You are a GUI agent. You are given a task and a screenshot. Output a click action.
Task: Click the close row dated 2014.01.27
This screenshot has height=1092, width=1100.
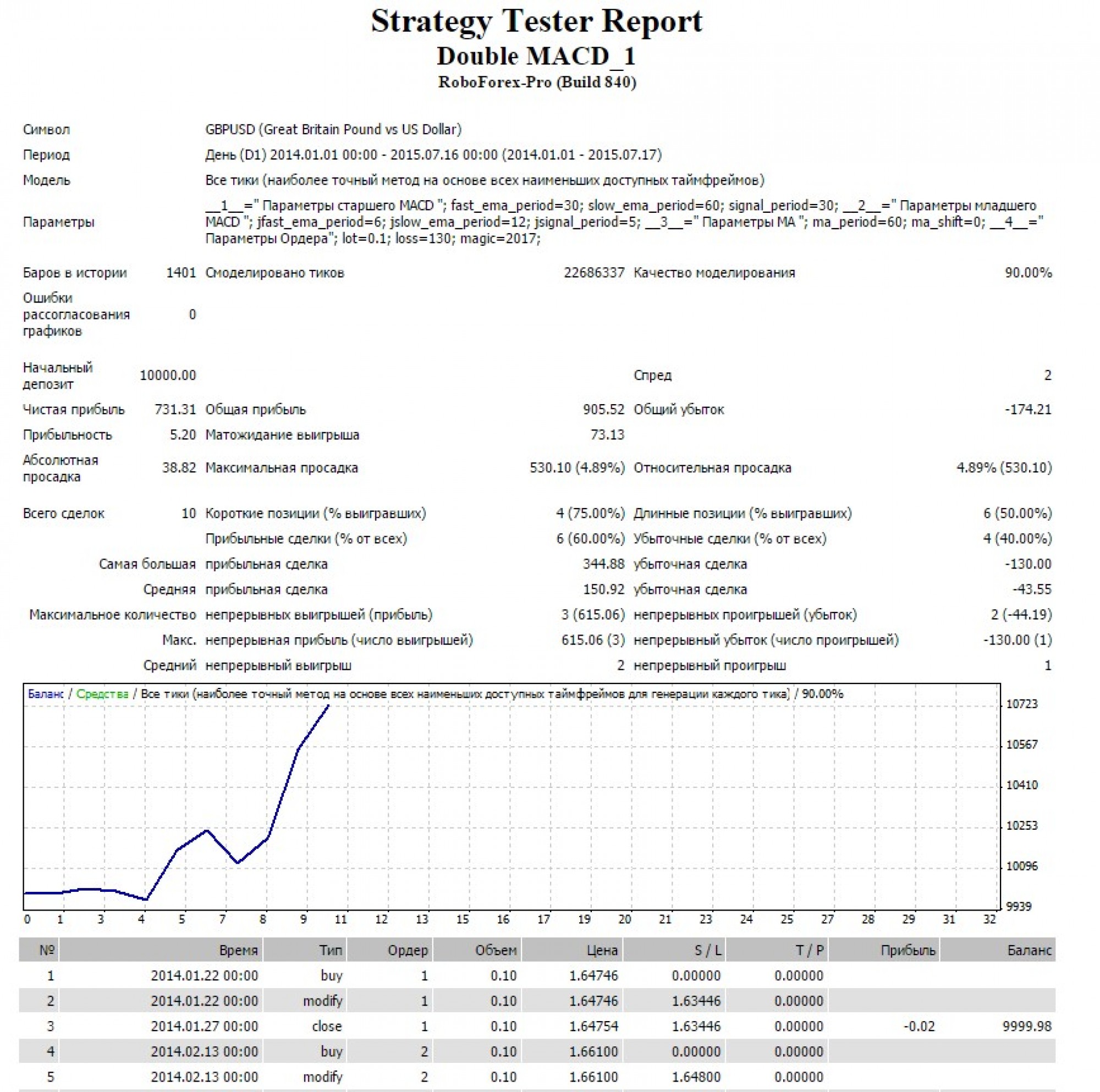tap(326, 1027)
